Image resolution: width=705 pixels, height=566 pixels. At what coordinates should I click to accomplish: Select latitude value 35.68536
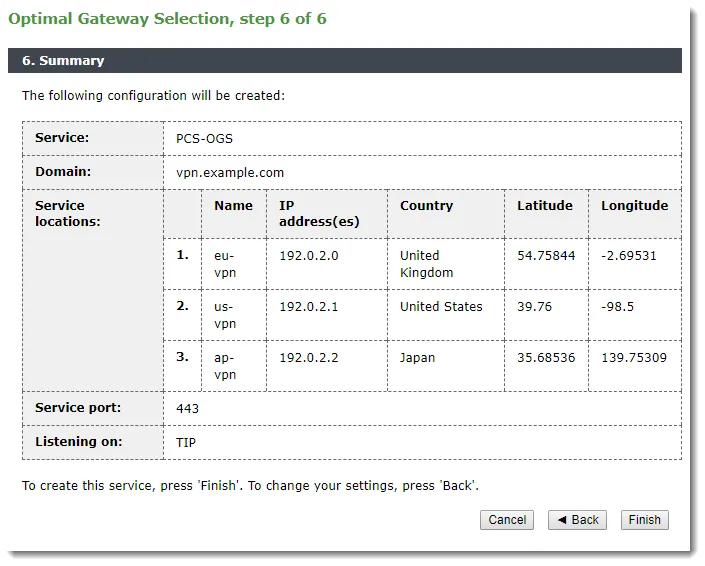[x=546, y=358]
